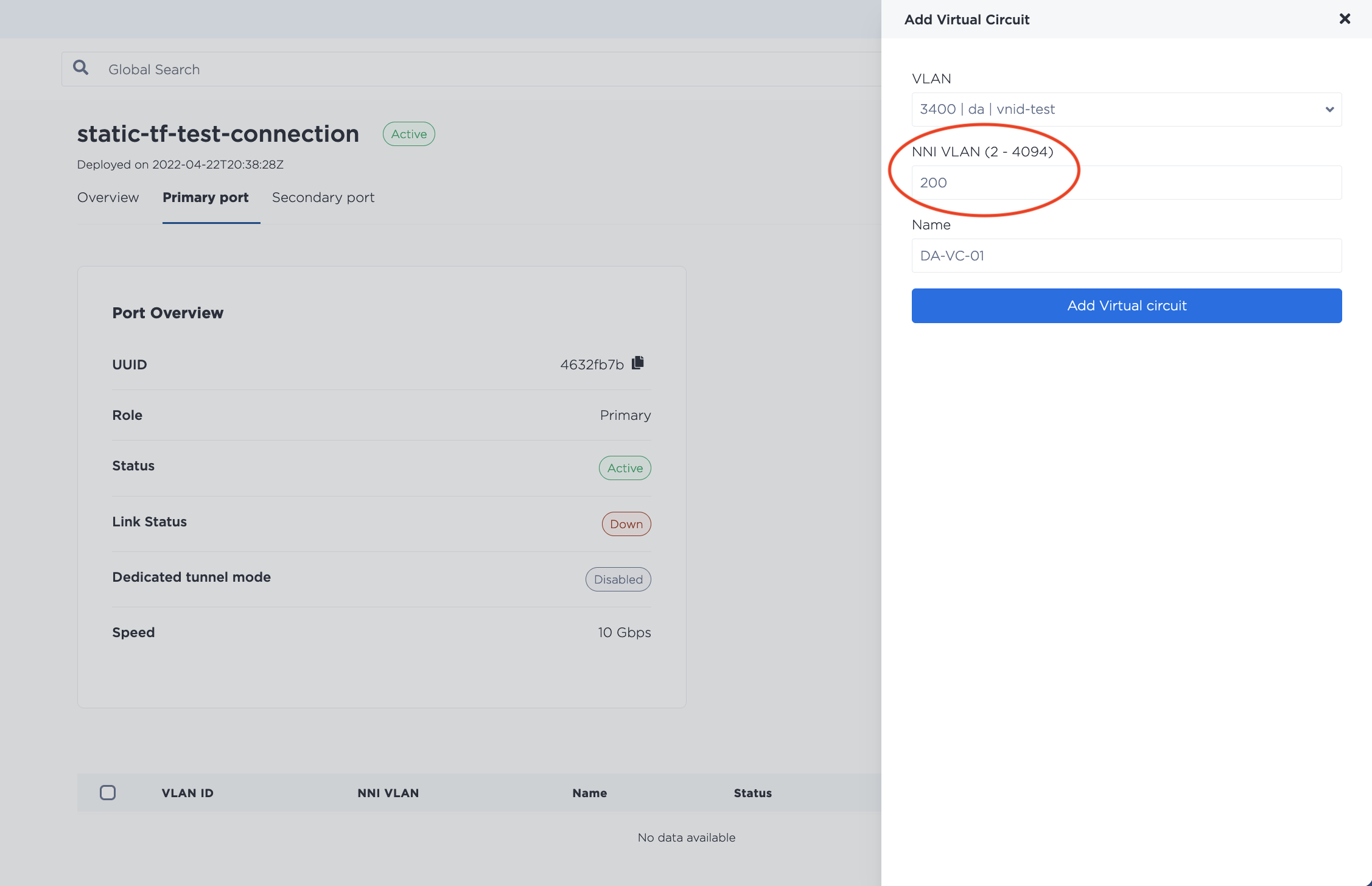Click the Dedicated tunnel mode label
Screen dimensions: 1372x886
[192, 577]
